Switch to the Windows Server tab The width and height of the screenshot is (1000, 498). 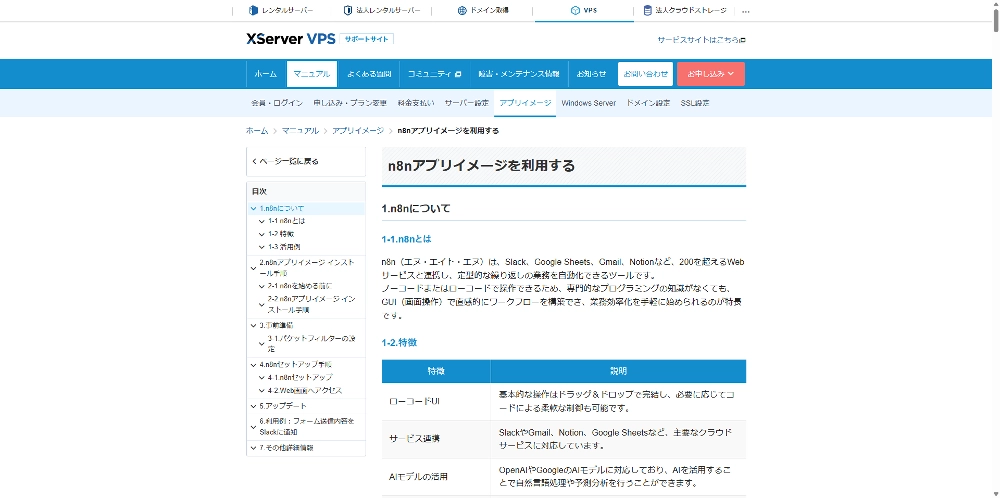[x=588, y=103]
